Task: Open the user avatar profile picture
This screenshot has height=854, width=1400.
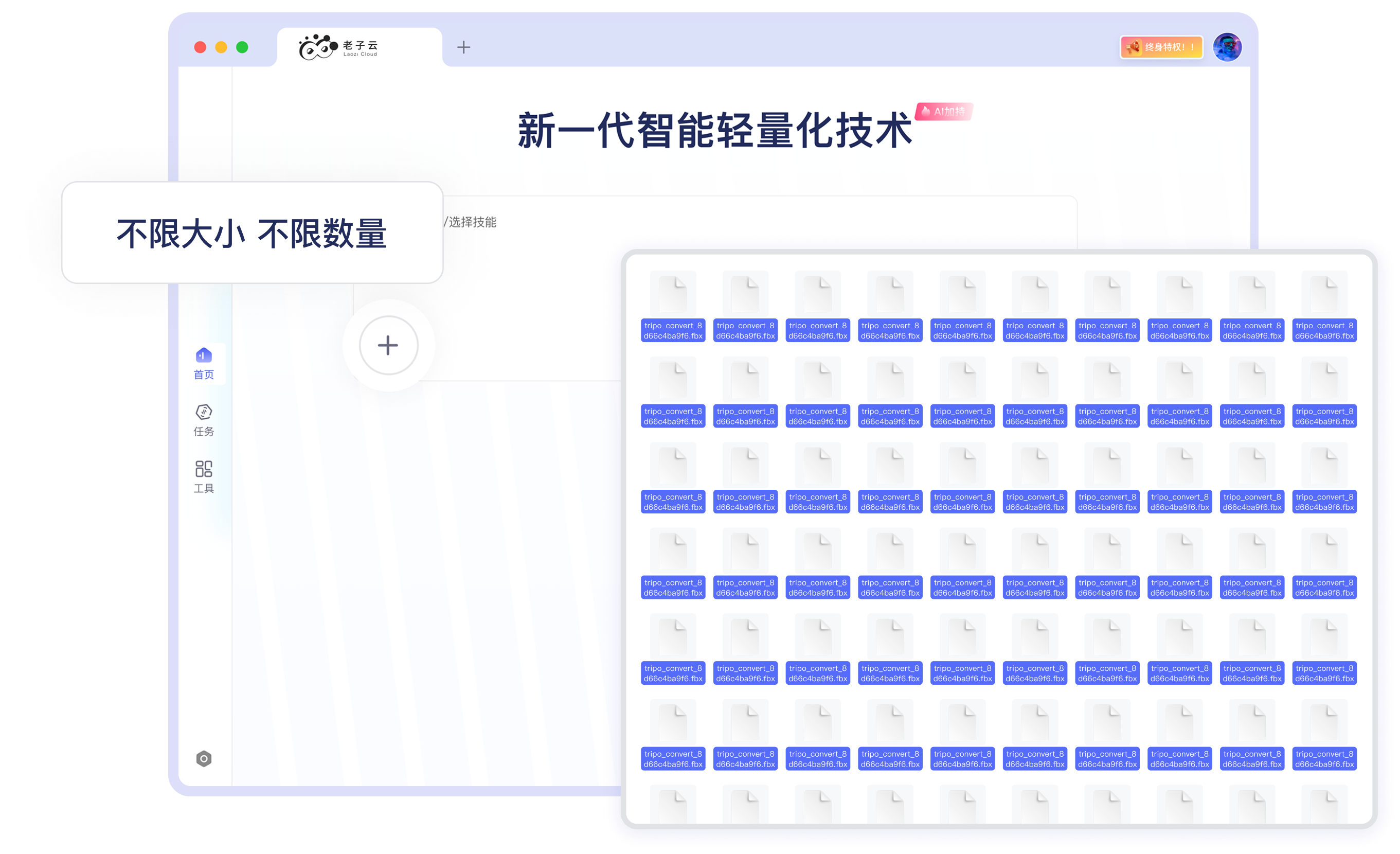Action: pos(1227,47)
